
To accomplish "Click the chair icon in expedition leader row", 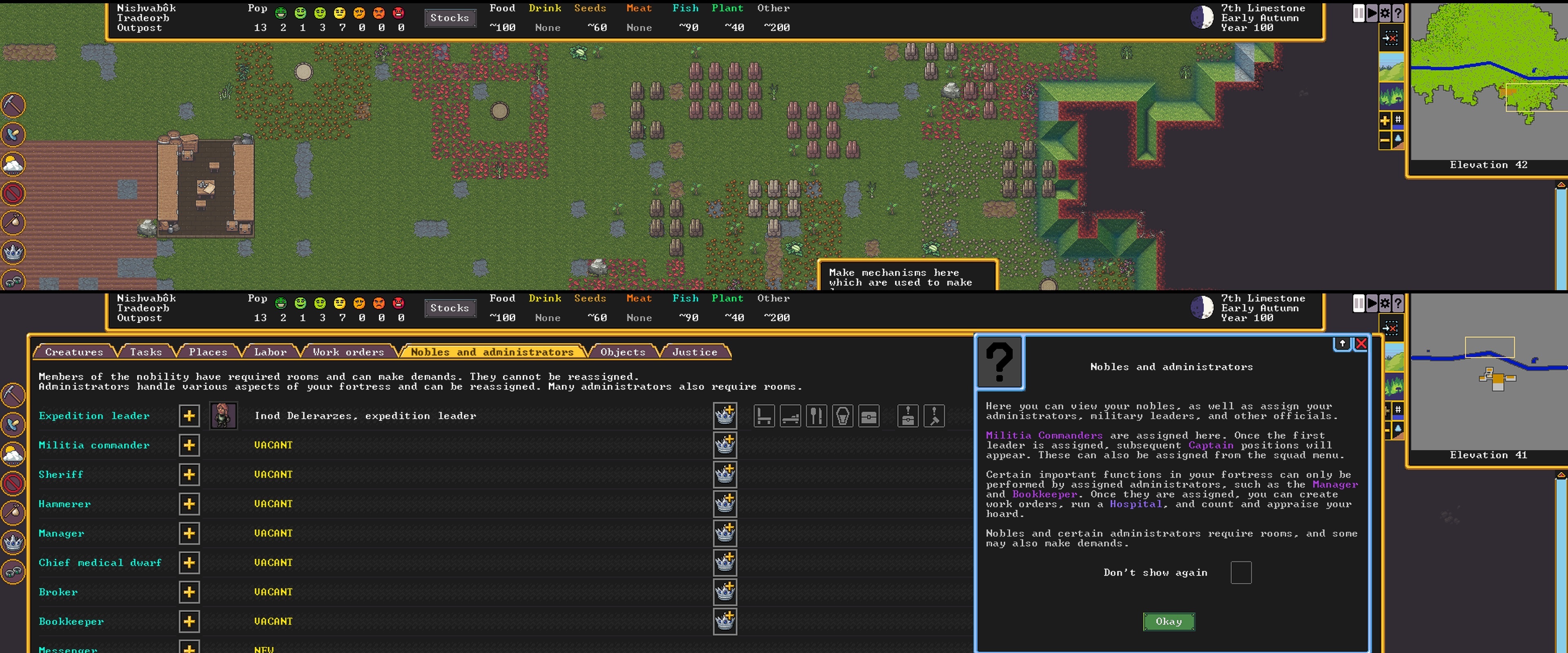I will click(764, 416).
